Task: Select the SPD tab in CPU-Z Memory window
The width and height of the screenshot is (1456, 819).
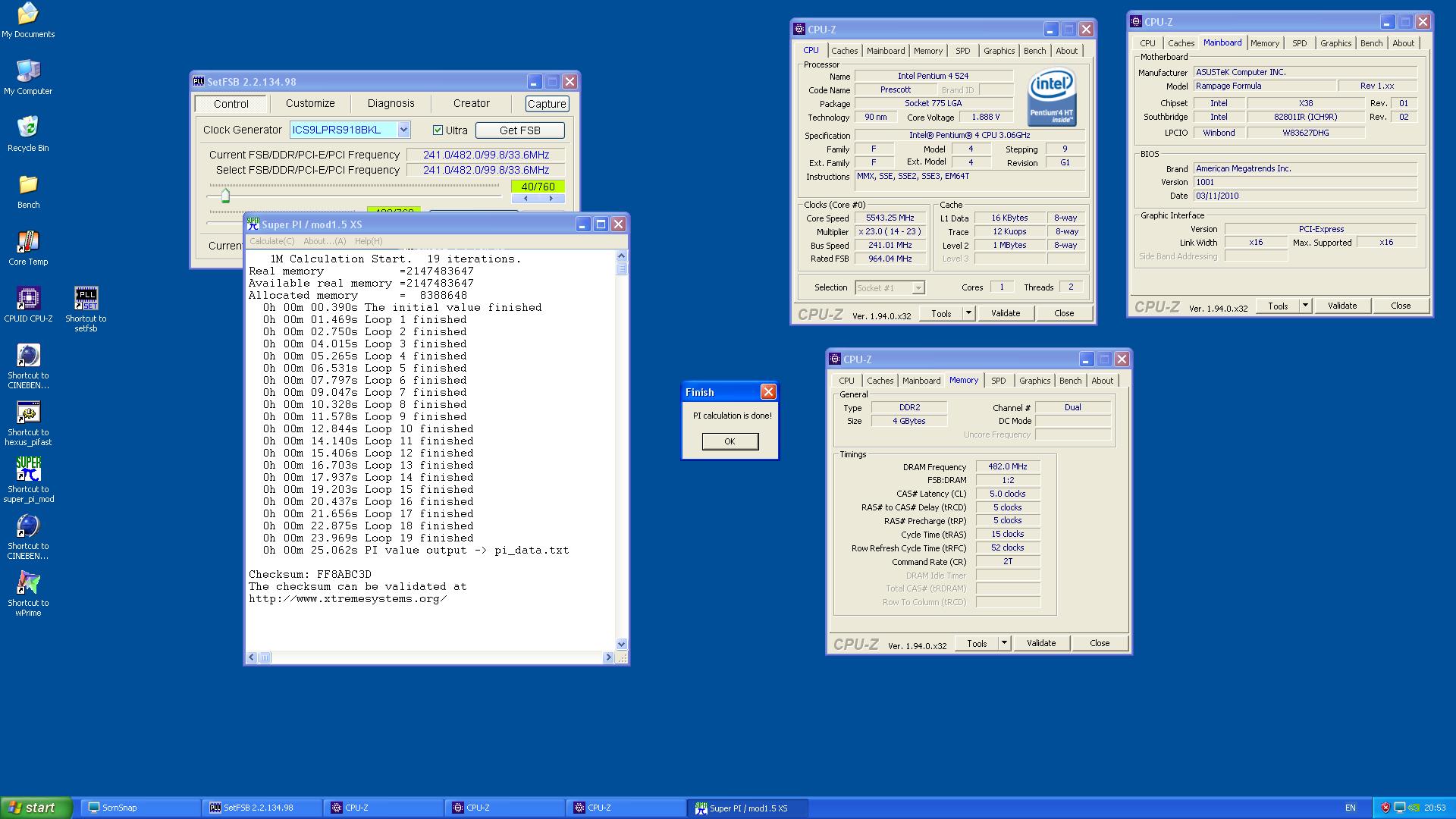Action: [998, 381]
